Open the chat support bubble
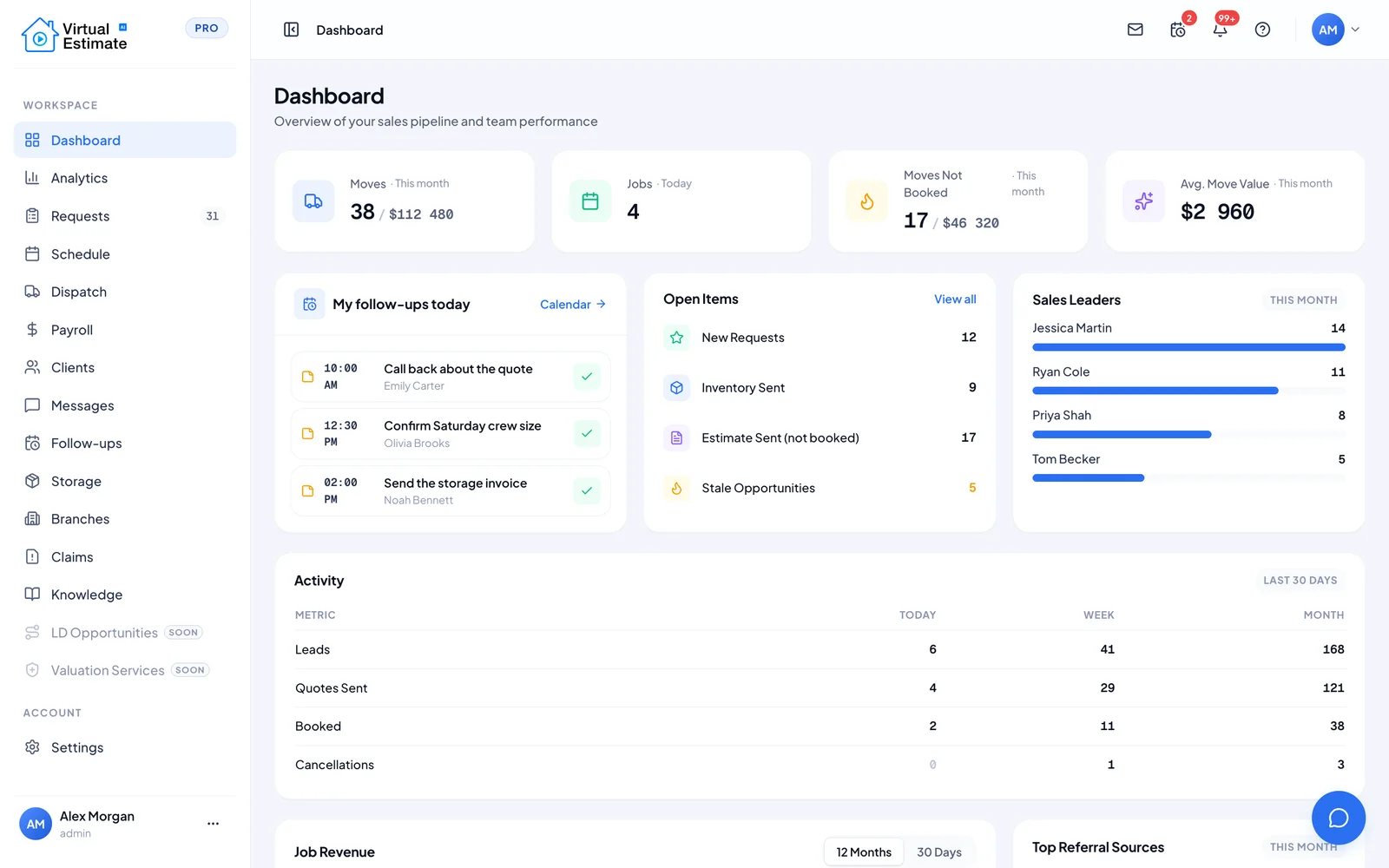This screenshot has height=868, width=1389. [1338, 818]
